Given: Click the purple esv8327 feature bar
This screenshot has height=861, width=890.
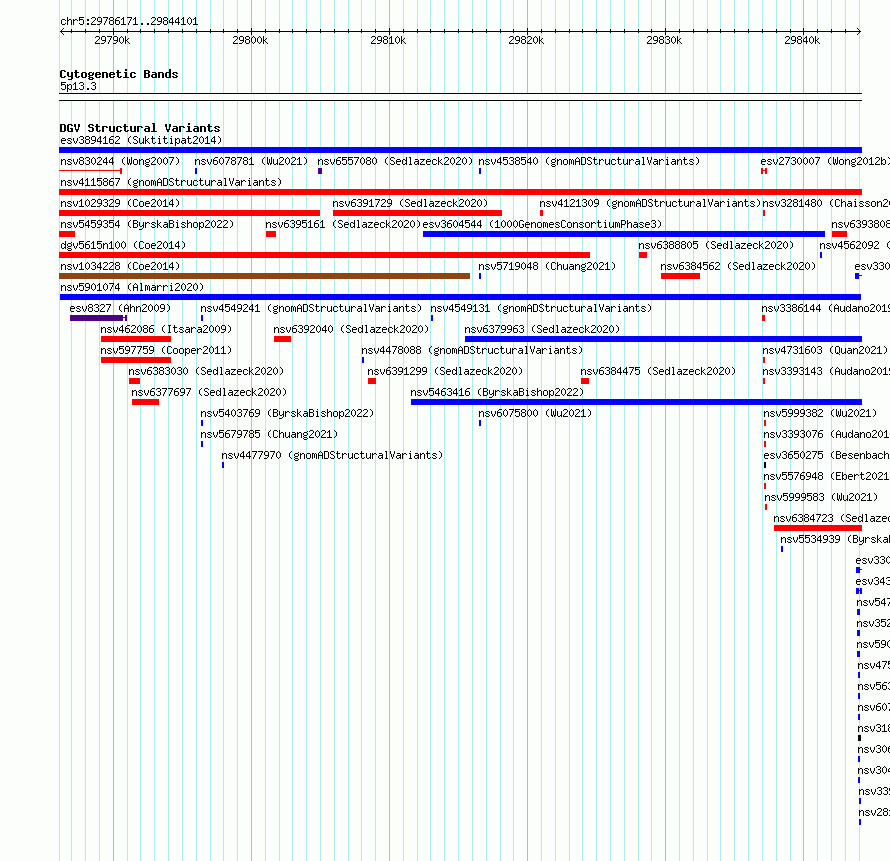Looking at the screenshot, I should click(x=98, y=318).
